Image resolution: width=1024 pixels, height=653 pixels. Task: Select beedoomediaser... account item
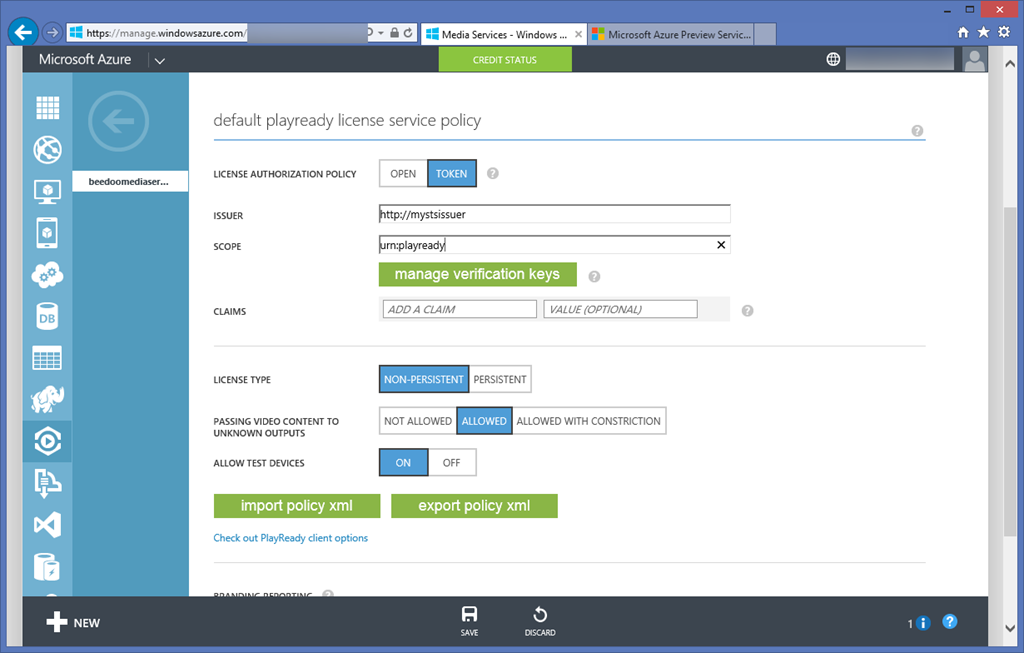tap(131, 182)
